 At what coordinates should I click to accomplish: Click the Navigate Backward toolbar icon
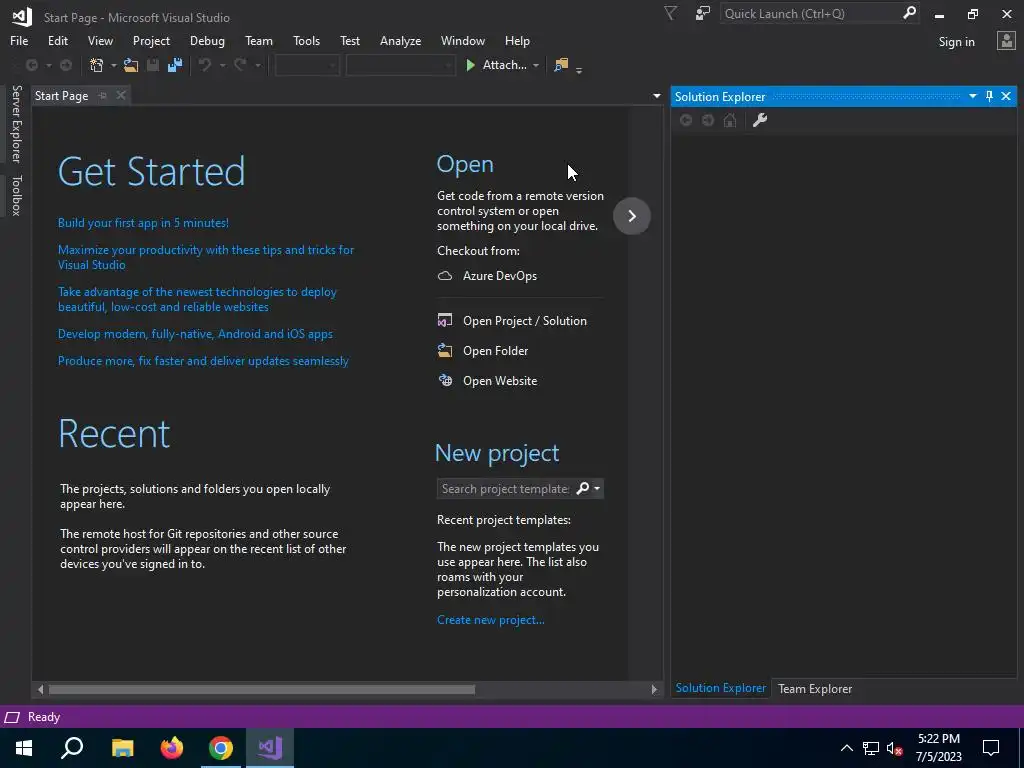tap(31, 65)
